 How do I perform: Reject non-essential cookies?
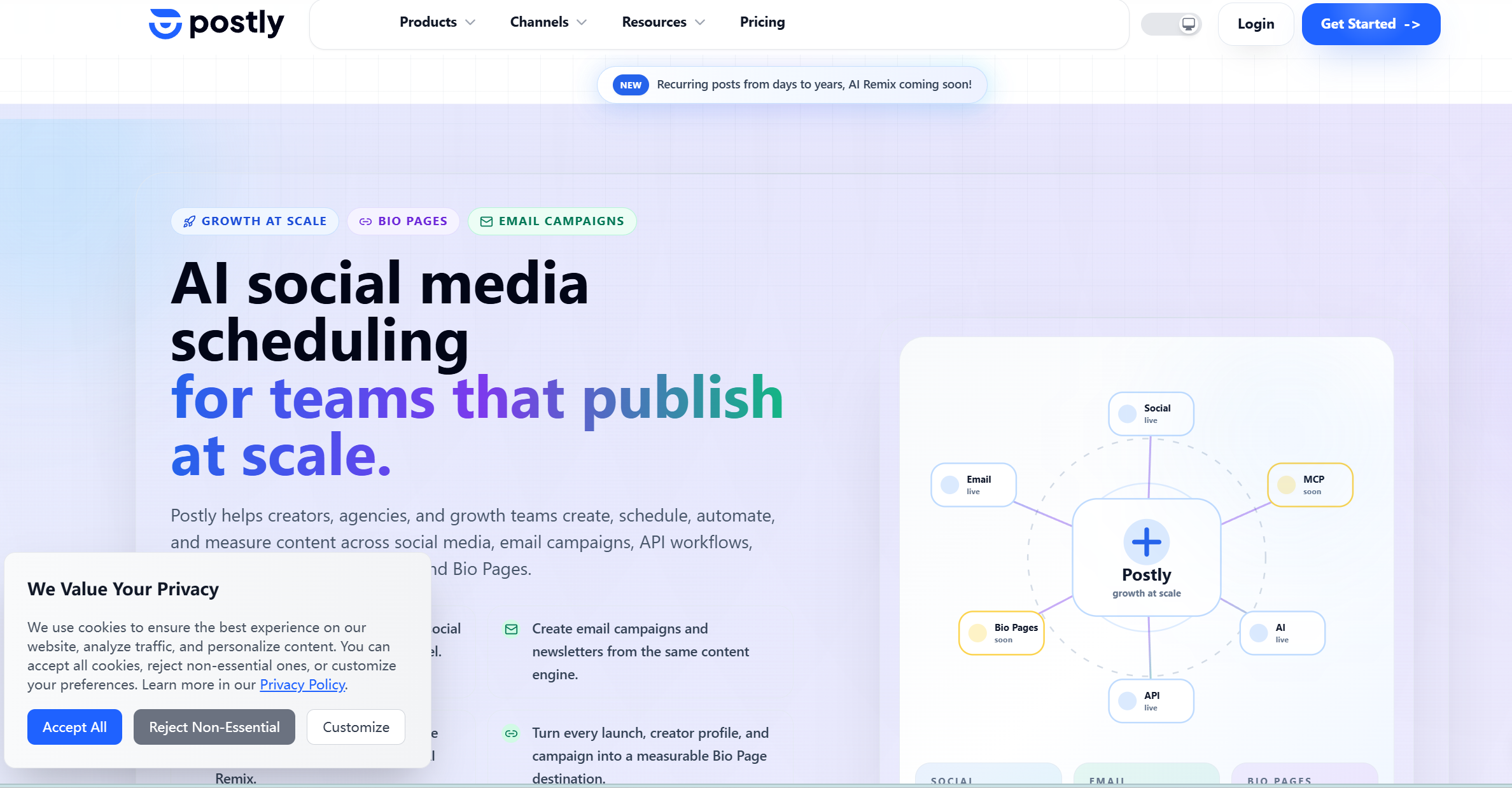coord(214,727)
